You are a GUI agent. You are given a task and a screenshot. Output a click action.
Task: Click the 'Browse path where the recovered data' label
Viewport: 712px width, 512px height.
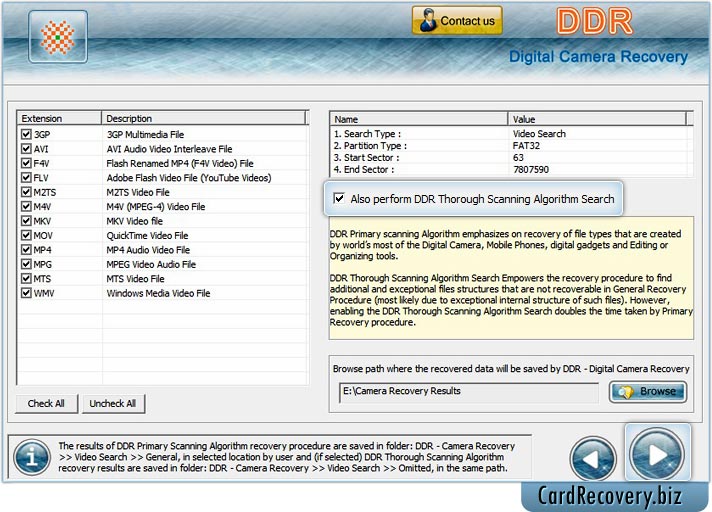click(x=511, y=369)
